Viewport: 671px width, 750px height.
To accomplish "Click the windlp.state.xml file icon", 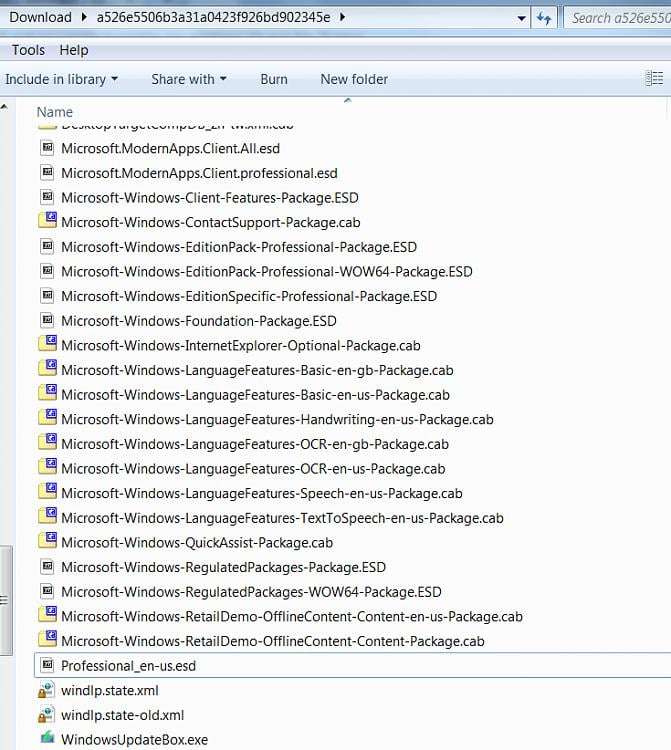I will coord(46,690).
